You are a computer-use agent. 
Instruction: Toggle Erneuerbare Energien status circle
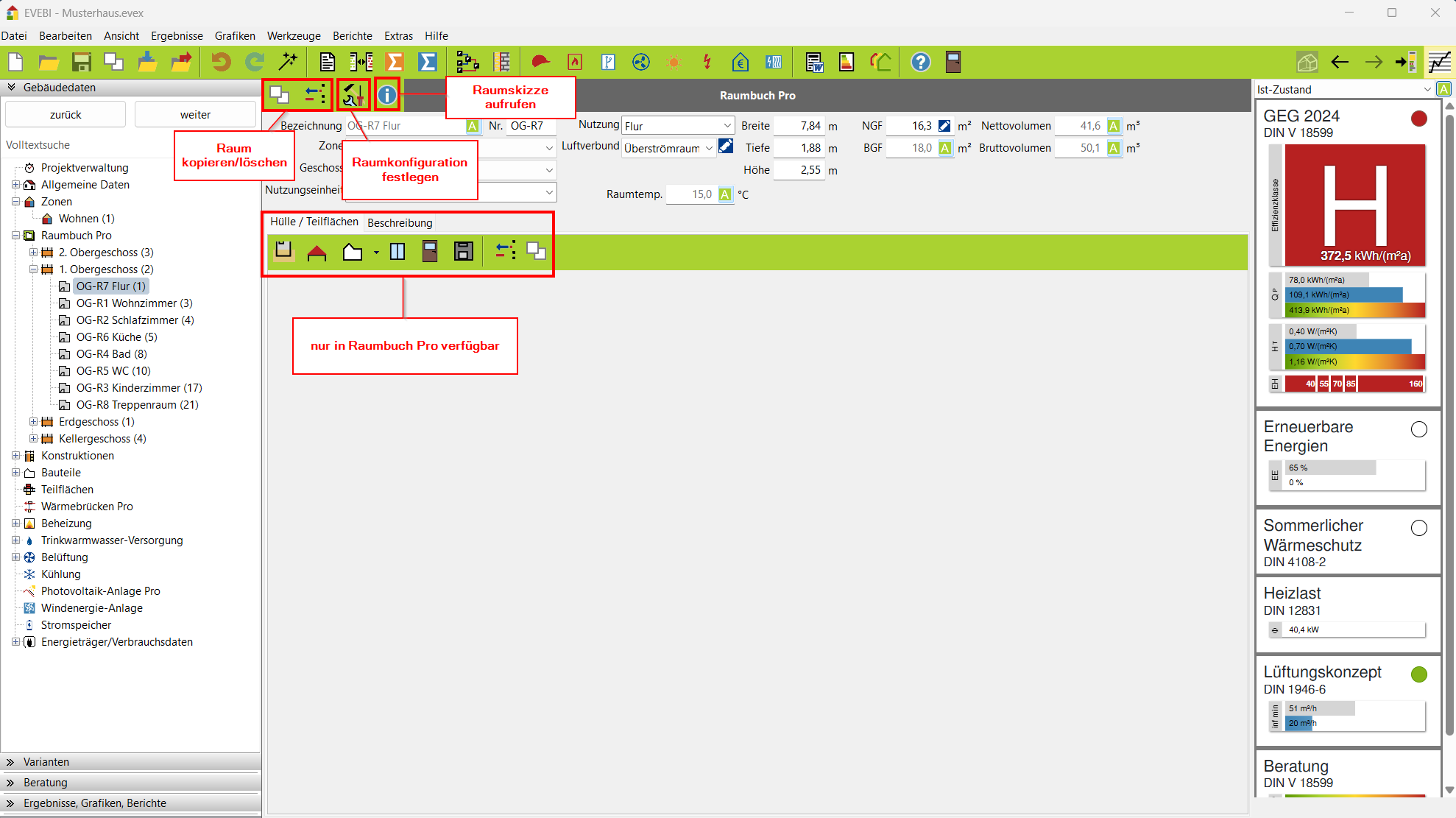1418,429
